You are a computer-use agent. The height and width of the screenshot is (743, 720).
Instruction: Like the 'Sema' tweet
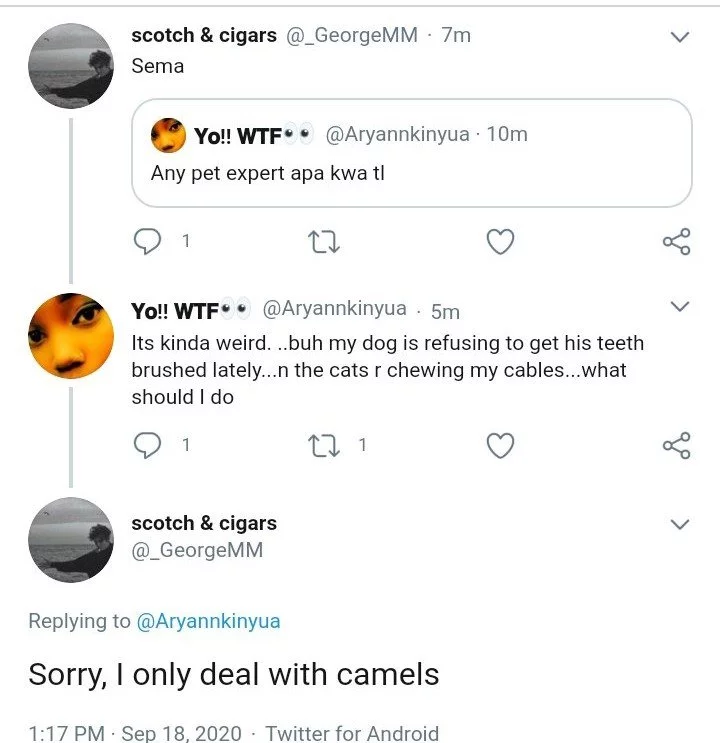tap(501, 242)
